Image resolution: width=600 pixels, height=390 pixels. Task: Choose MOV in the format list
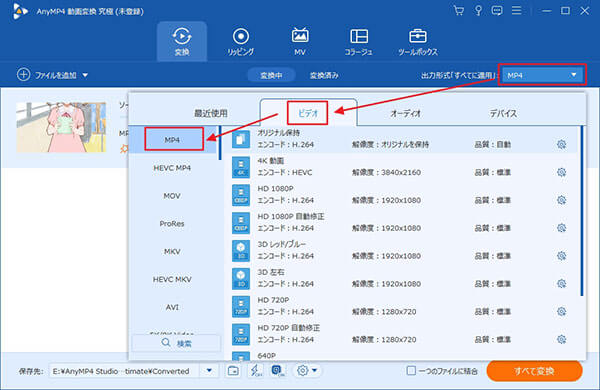(x=172, y=196)
